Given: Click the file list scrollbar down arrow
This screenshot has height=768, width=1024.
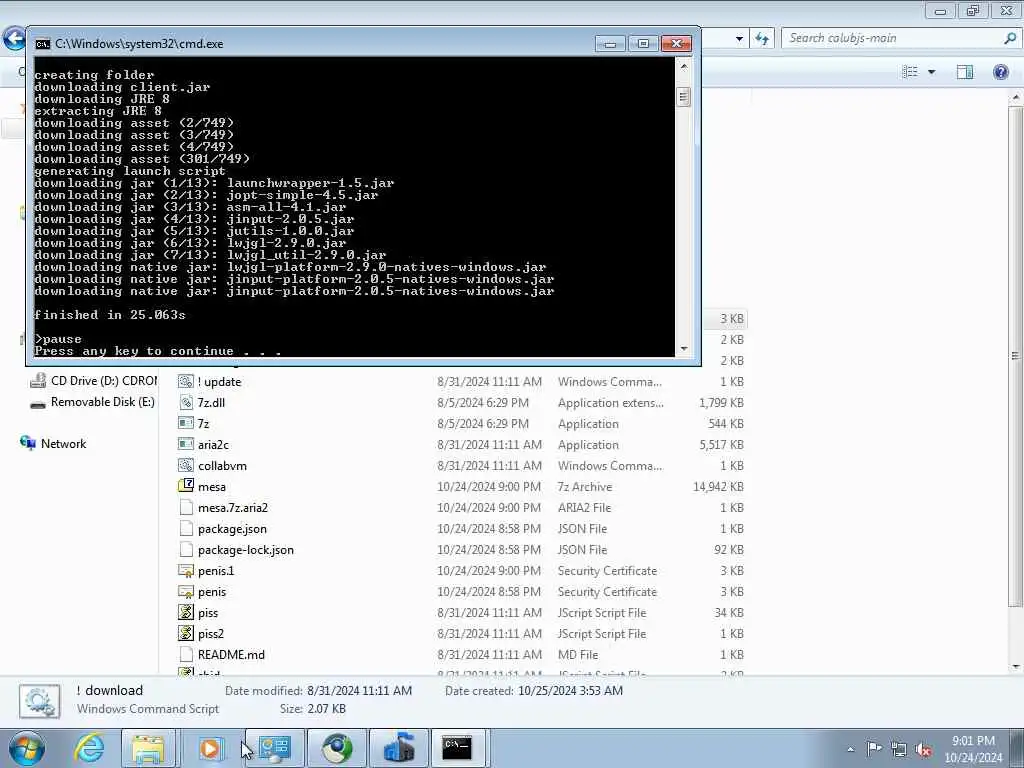Looking at the screenshot, I should pyautogui.click(x=1015, y=667).
